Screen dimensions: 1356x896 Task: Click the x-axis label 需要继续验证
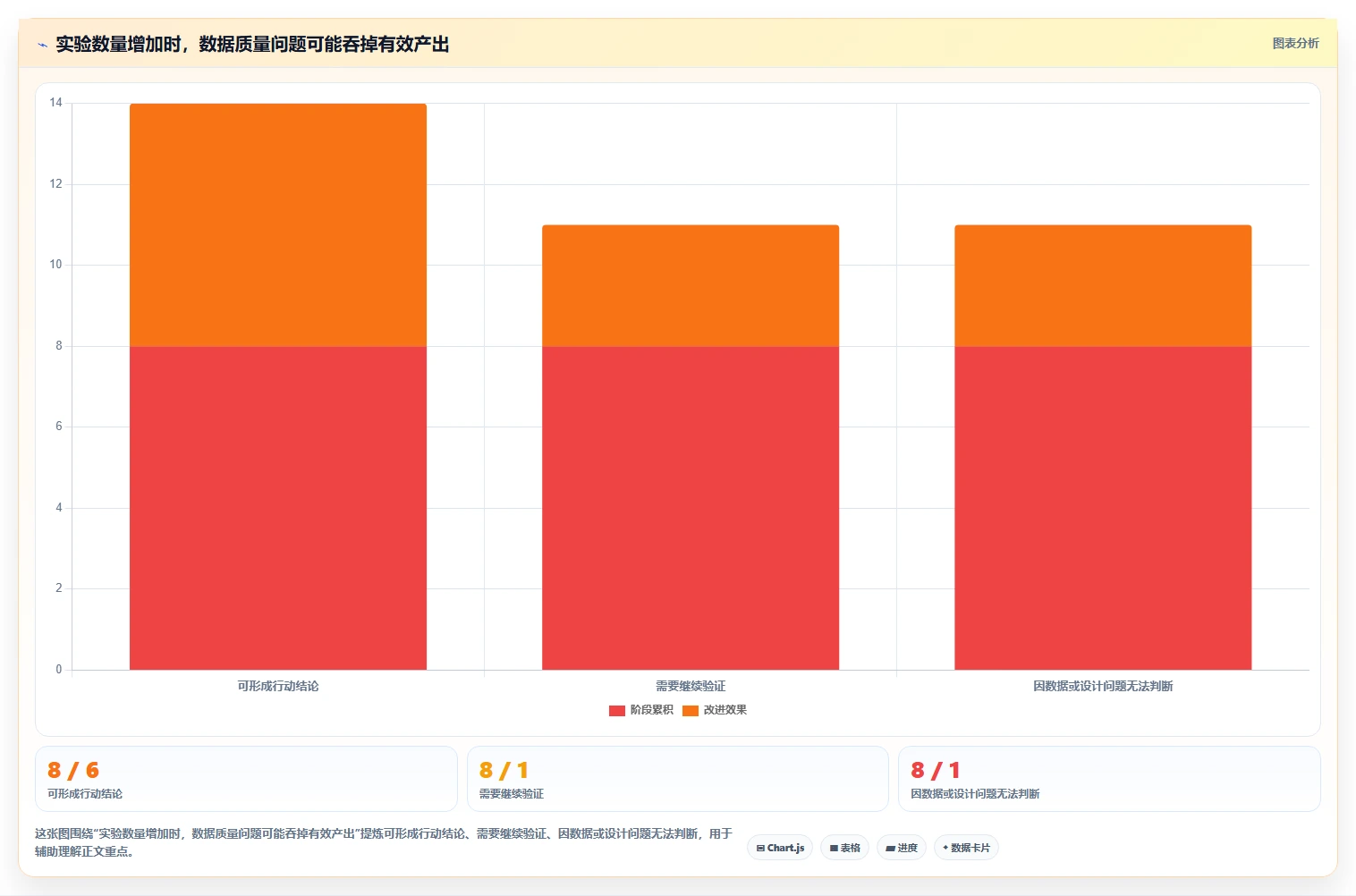click(691, 686)
